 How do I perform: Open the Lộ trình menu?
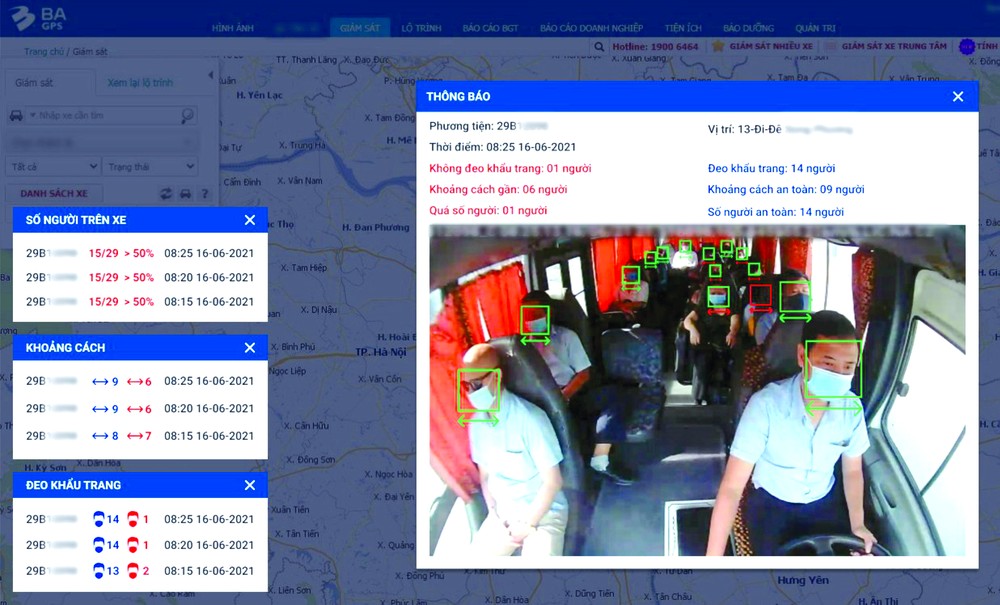(x=421, y=28)
